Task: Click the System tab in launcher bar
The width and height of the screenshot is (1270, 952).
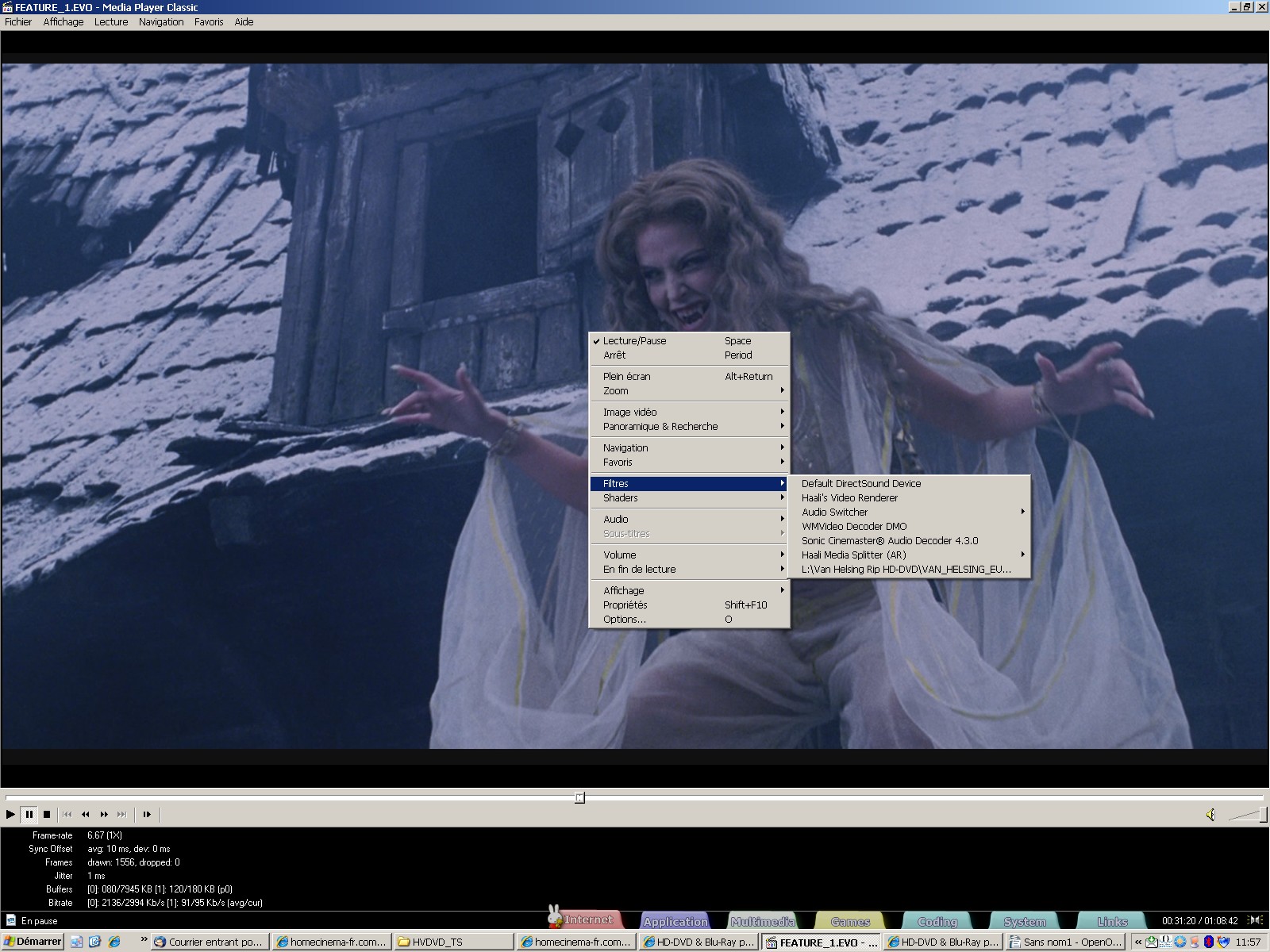Action: tap(1025, 921)
